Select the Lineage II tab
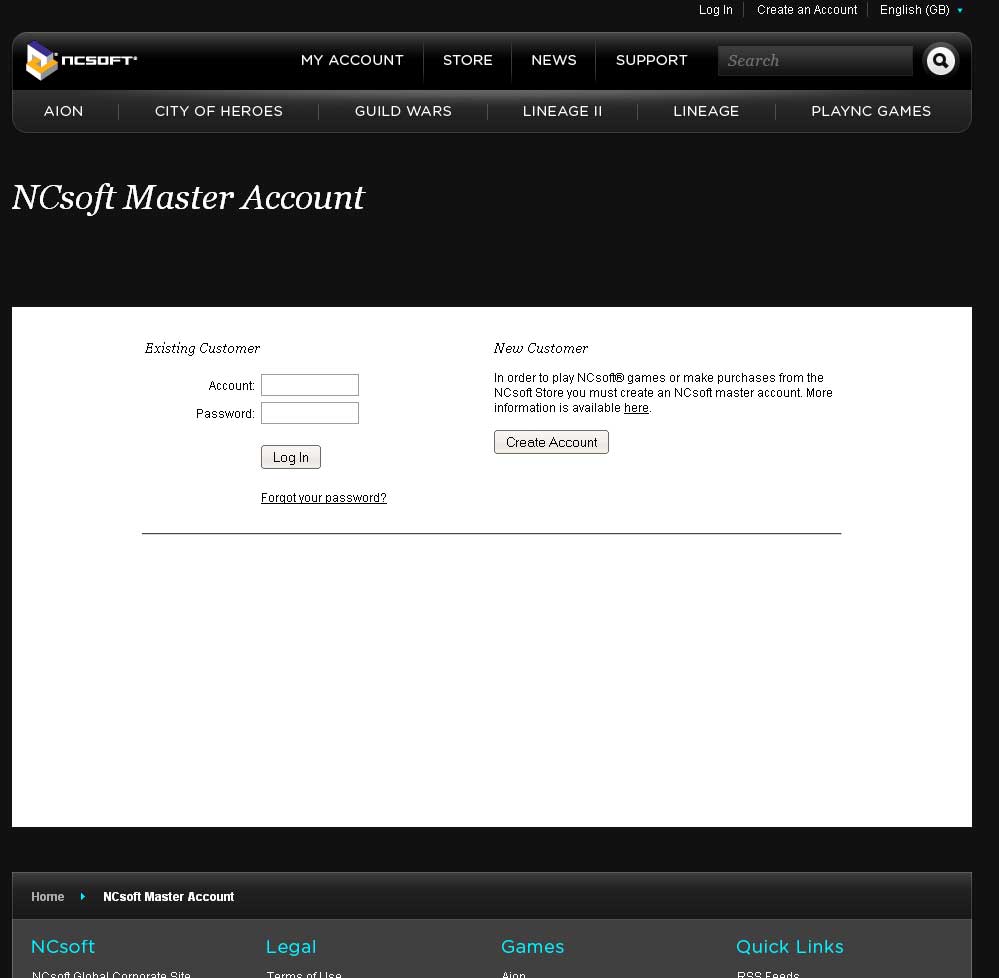Viewport: 999px width, 978px height. (x=562, y=111)
